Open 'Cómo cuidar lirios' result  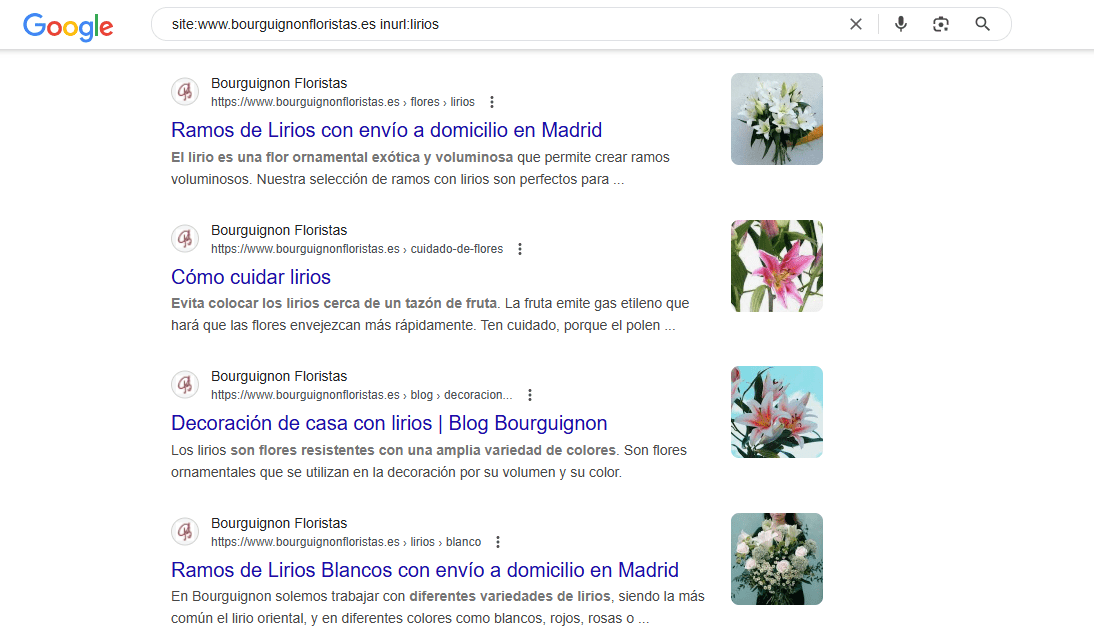pyautogui.click(x=251, y=277)
